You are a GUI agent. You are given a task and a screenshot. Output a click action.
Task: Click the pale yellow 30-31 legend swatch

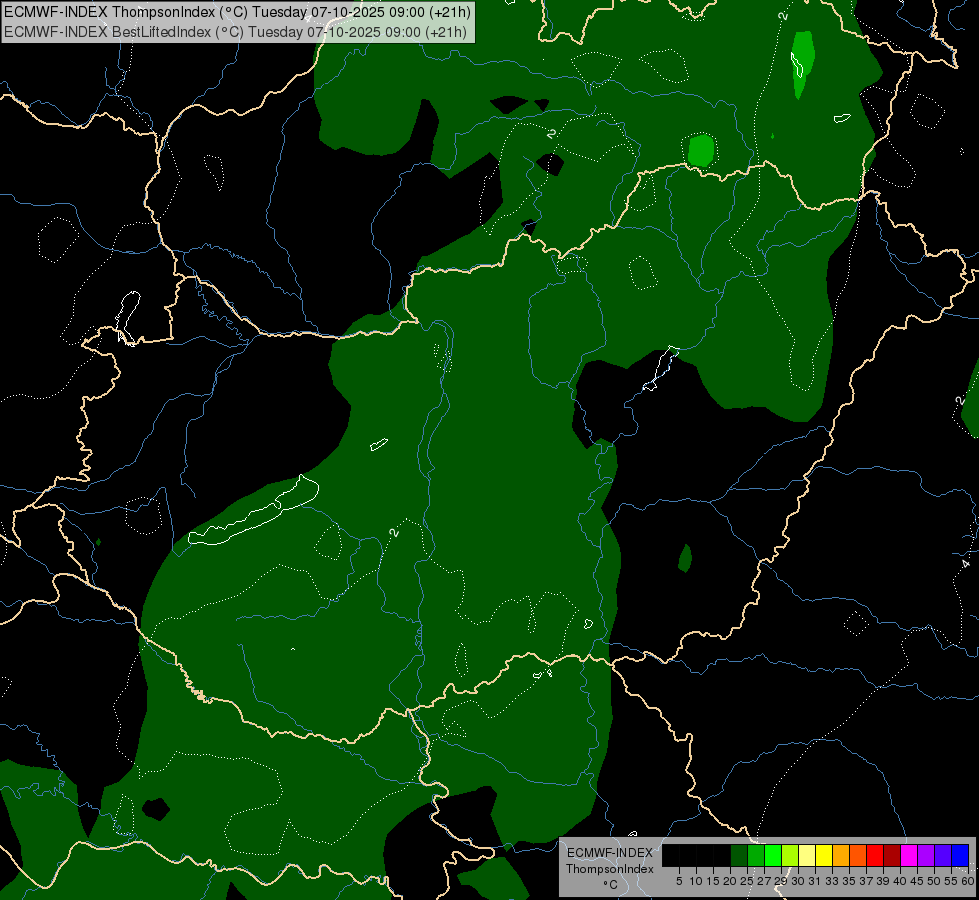click(807, 855)
